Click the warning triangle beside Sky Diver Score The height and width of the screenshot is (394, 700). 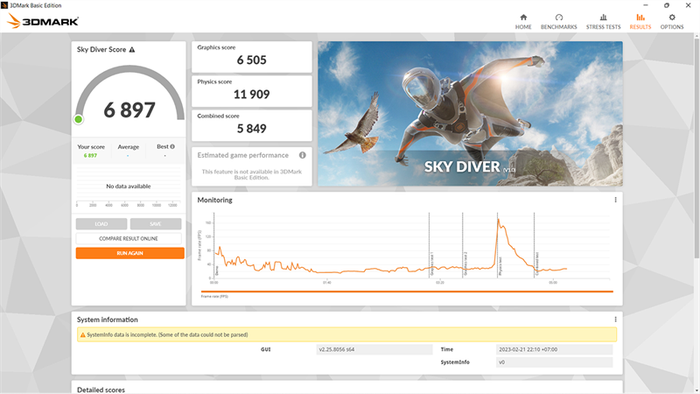pyautogui.click(x=132, y=50)
